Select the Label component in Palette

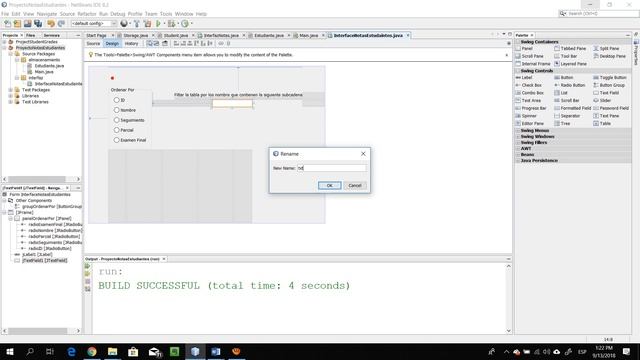click(x=524, y=77)
